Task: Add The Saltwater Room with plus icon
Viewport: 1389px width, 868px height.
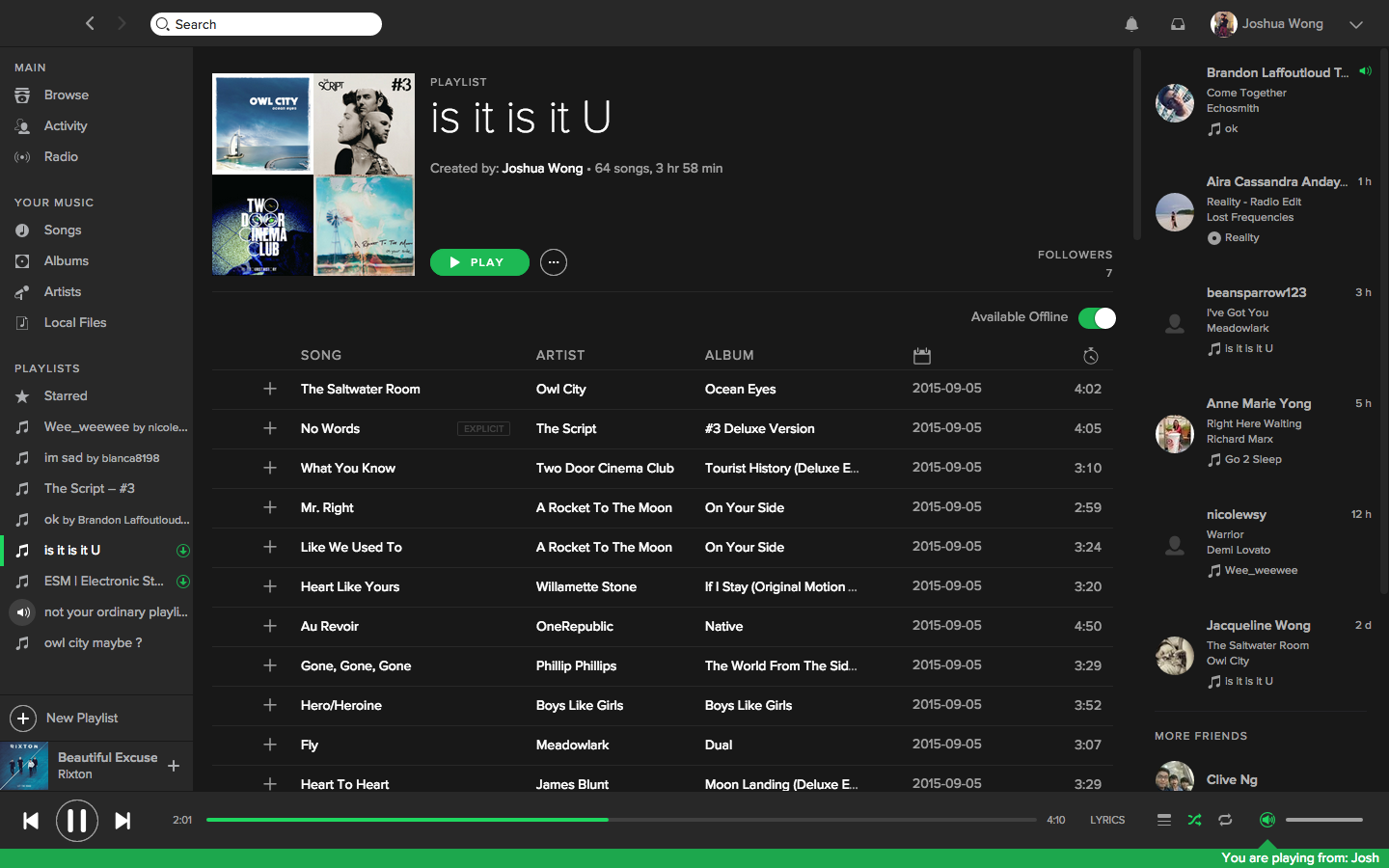Action: click(270, 389)
